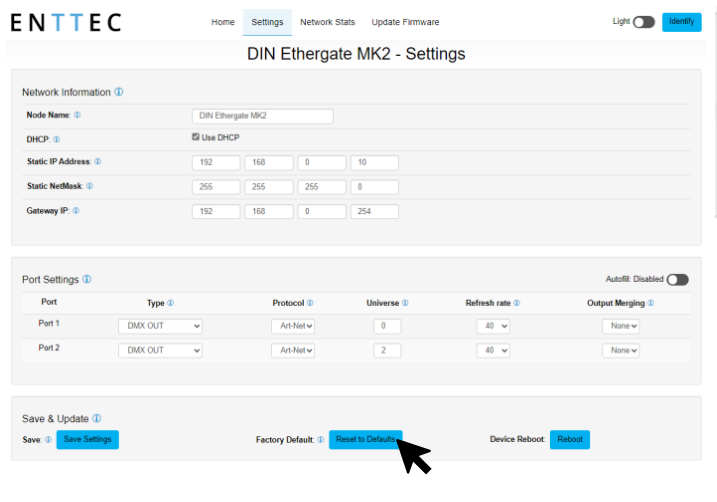Click the Node Name input field
This screenshot has width=717, height=502.
point(263,116)
